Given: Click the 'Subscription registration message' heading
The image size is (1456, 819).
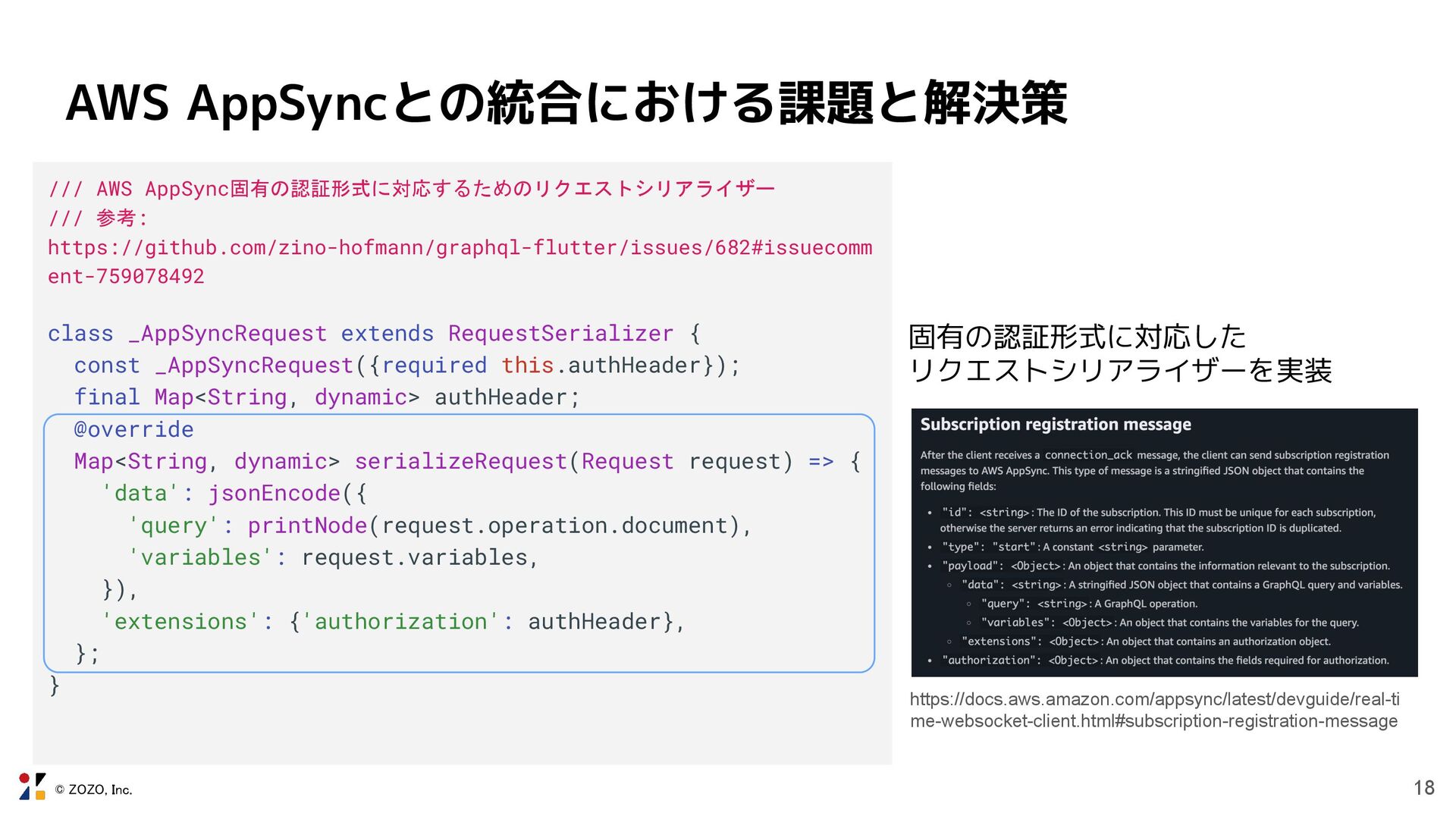Looking at the screenshot, I should 1055,425.
